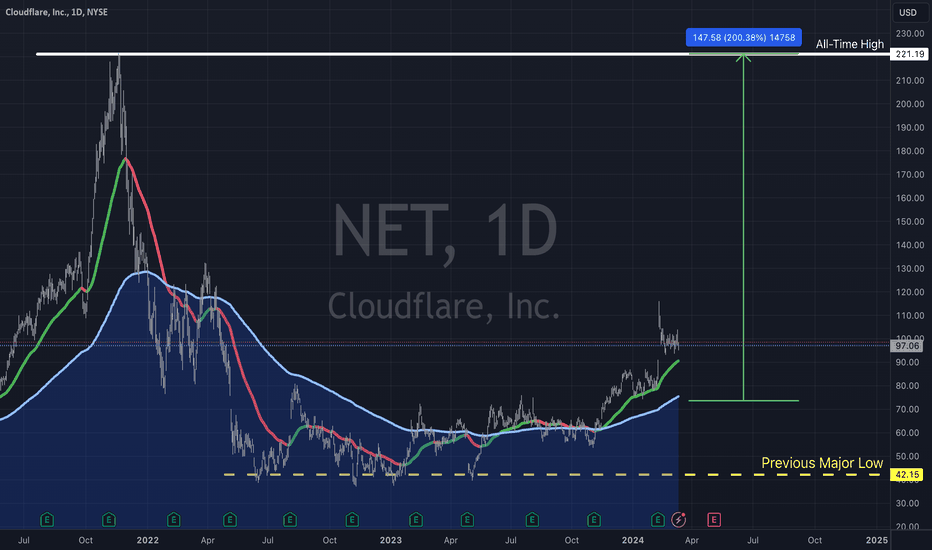Click the 2024 label on the time axis
This screenshot has height=550, width=932.
click(x=632, y=540)
